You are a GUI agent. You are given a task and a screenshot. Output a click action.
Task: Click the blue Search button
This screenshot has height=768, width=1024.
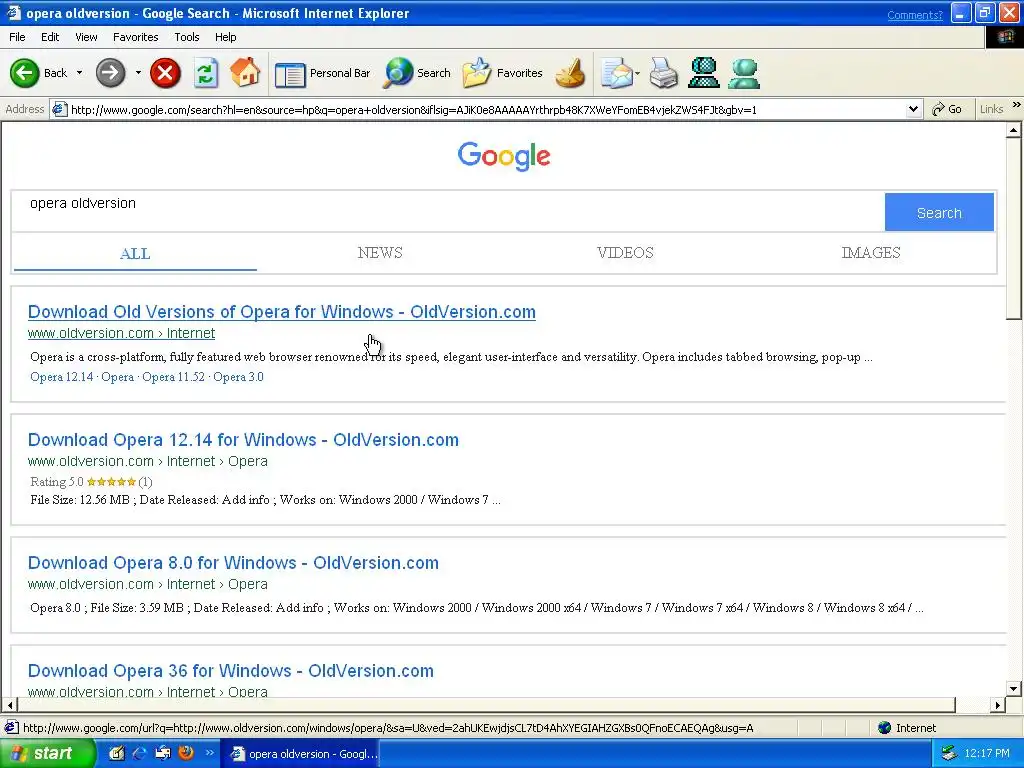click(939, 212)
